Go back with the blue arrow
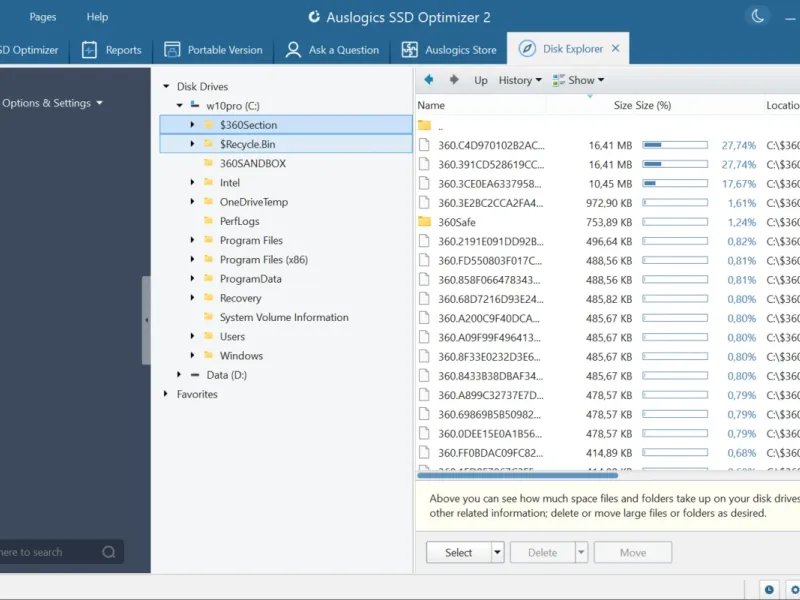This screenshot has height=600, width=800. pyautogui.click(x=429, y=80)
